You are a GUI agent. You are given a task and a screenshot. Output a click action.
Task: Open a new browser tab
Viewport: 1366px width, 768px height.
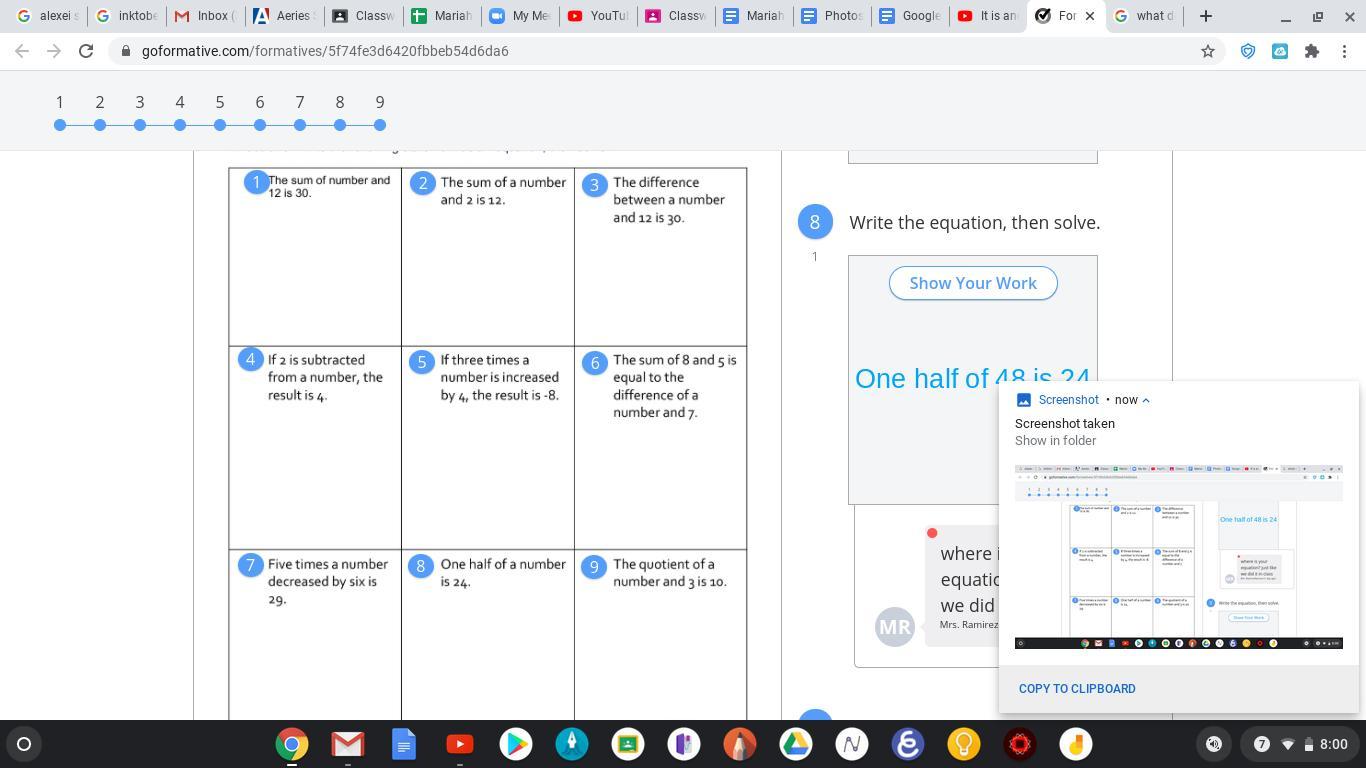coord(1206,16)
